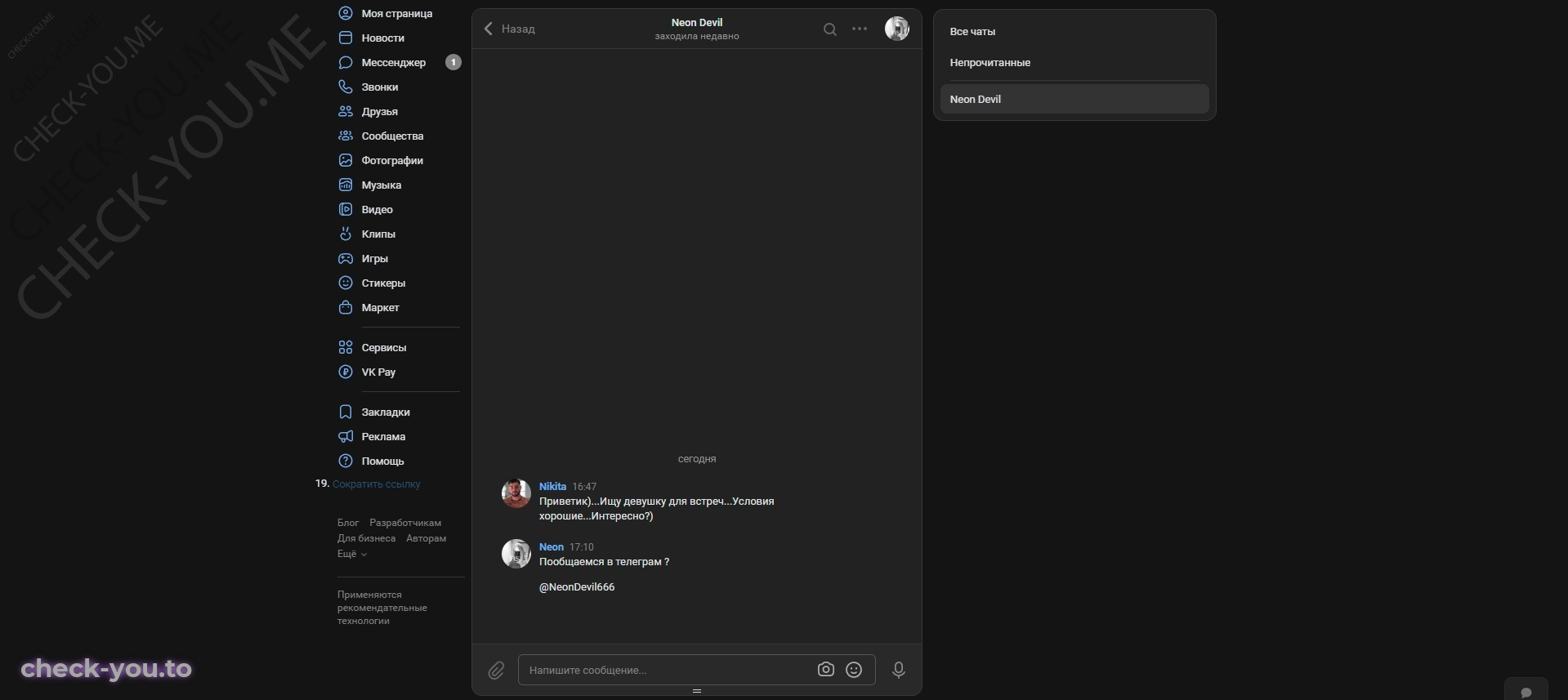Open the VK Pay icon
The height and width of the screenshot is (700, 1568).
coord(346,372)
